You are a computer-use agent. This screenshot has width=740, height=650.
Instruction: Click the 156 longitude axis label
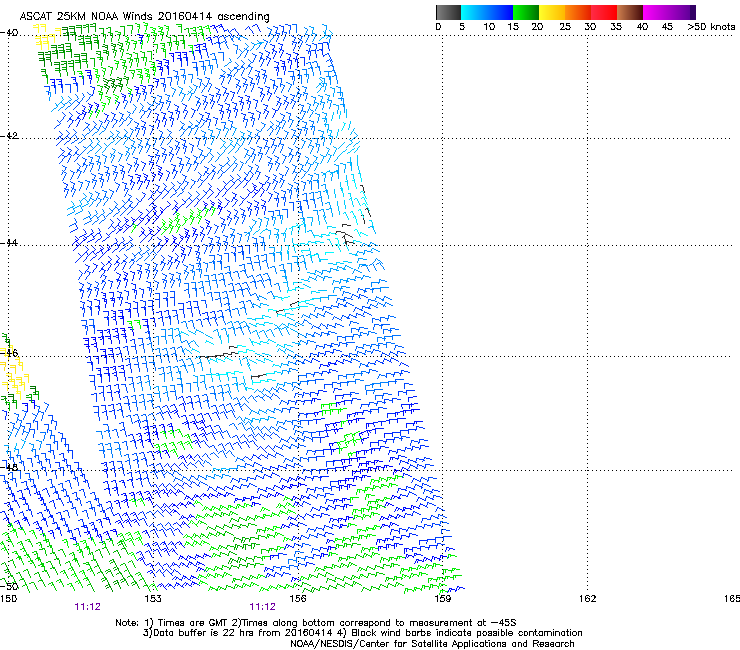click(298, 599)
